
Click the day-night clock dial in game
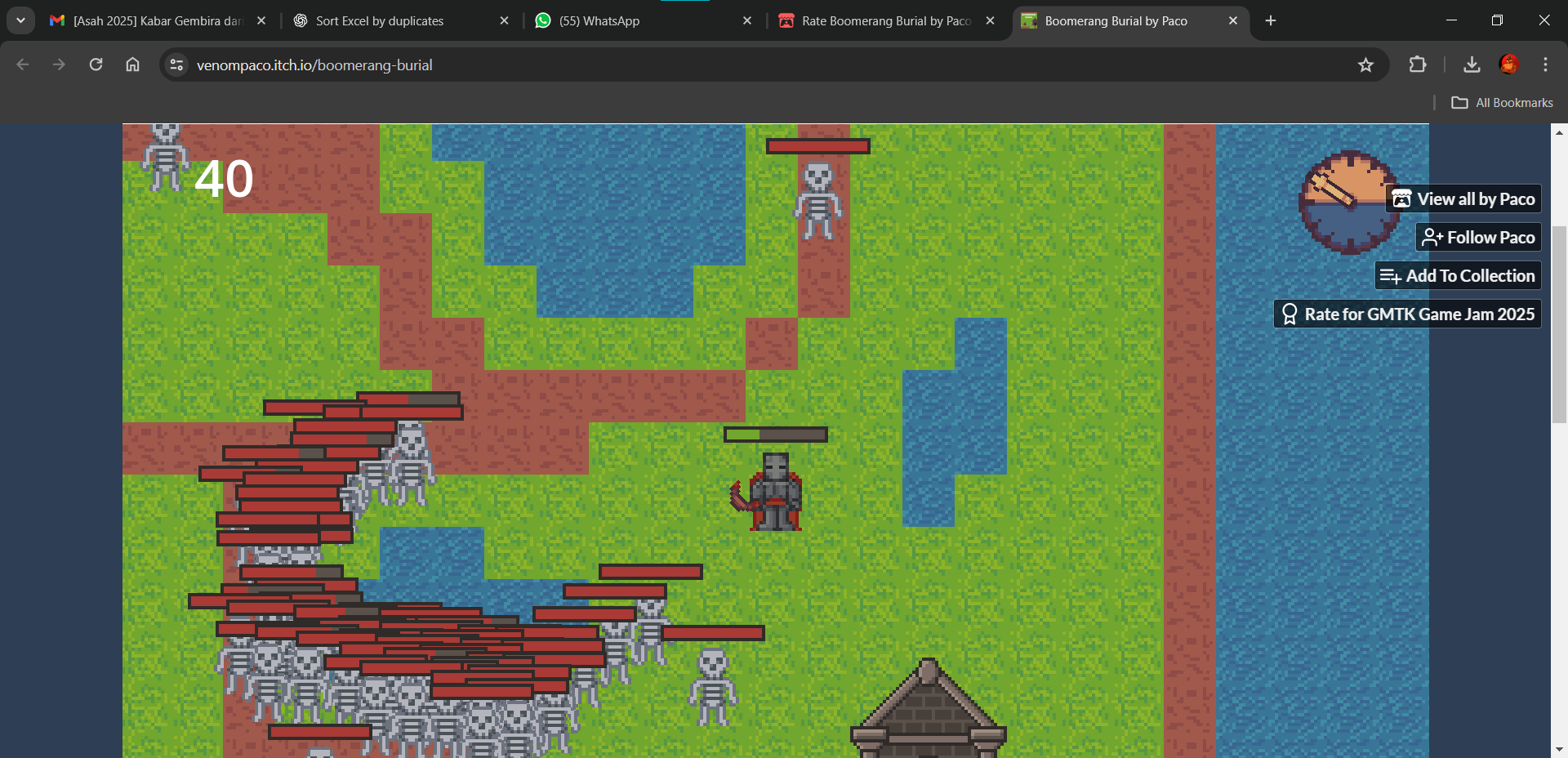(1349, 202)
